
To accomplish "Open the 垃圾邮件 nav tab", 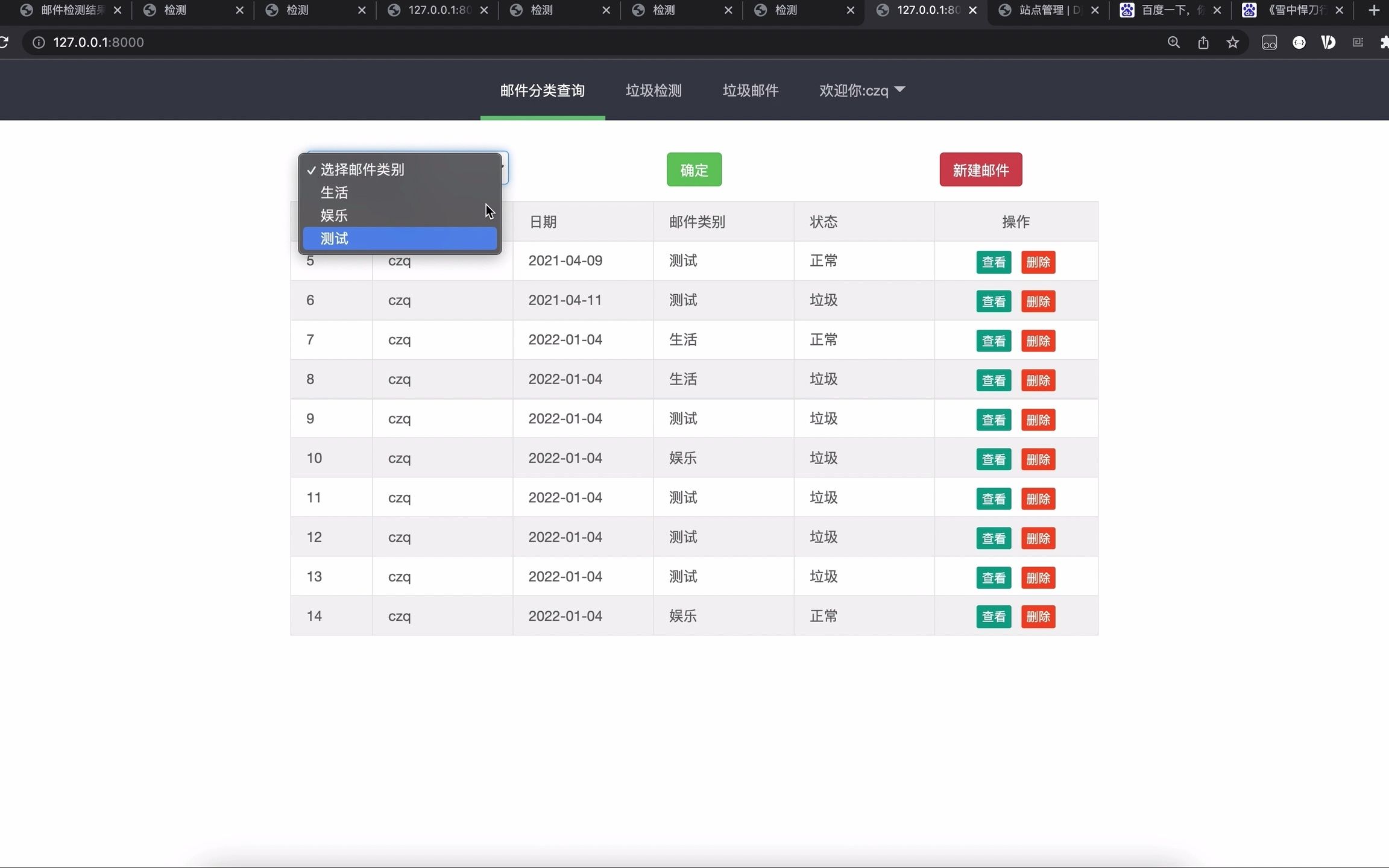I will 751,90.
